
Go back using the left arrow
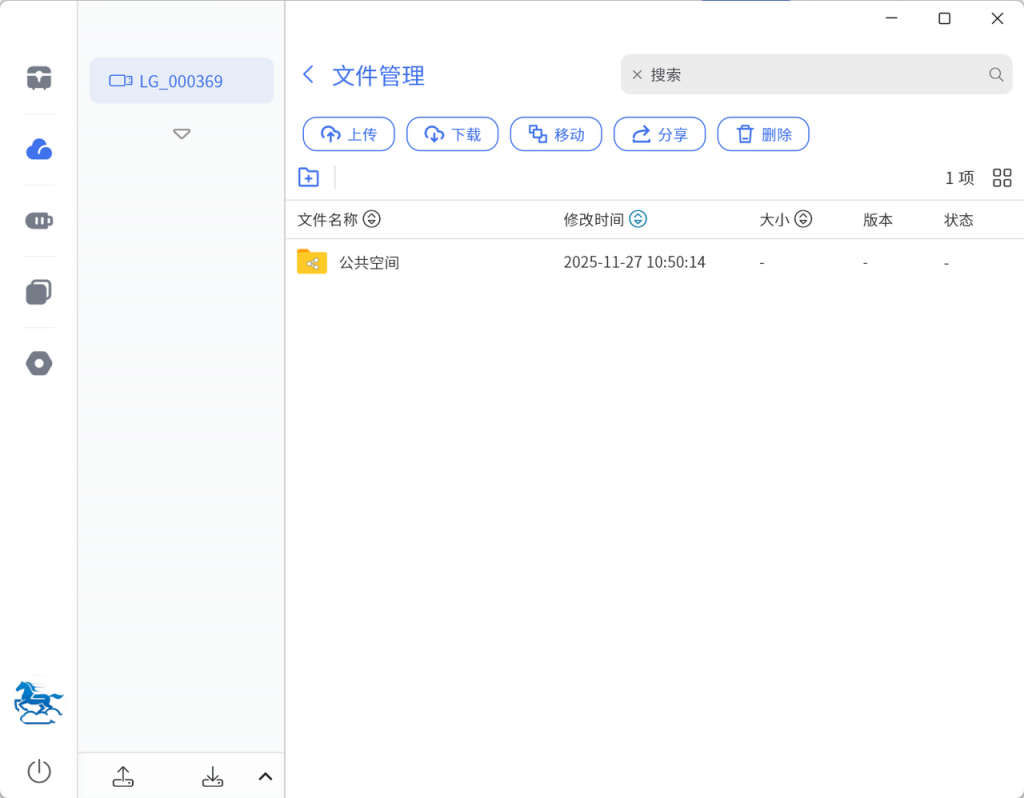coord(309,75)
